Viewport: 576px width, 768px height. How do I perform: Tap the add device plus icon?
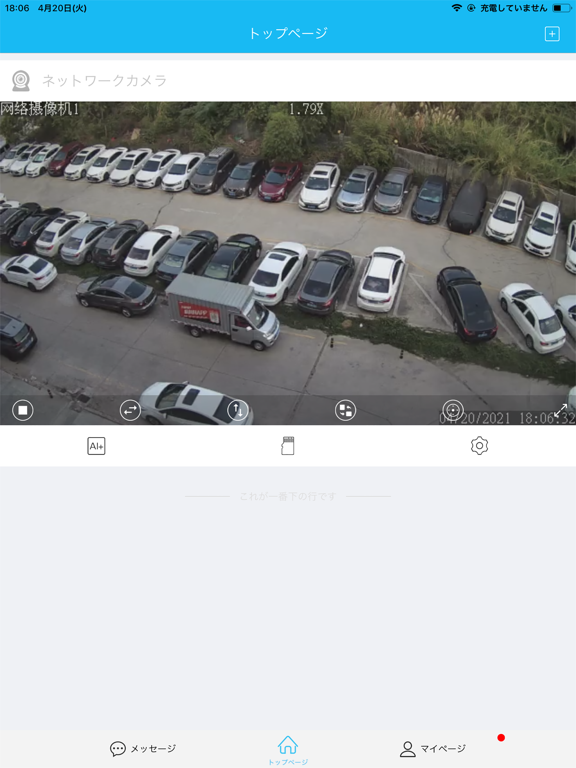(552, 34)
